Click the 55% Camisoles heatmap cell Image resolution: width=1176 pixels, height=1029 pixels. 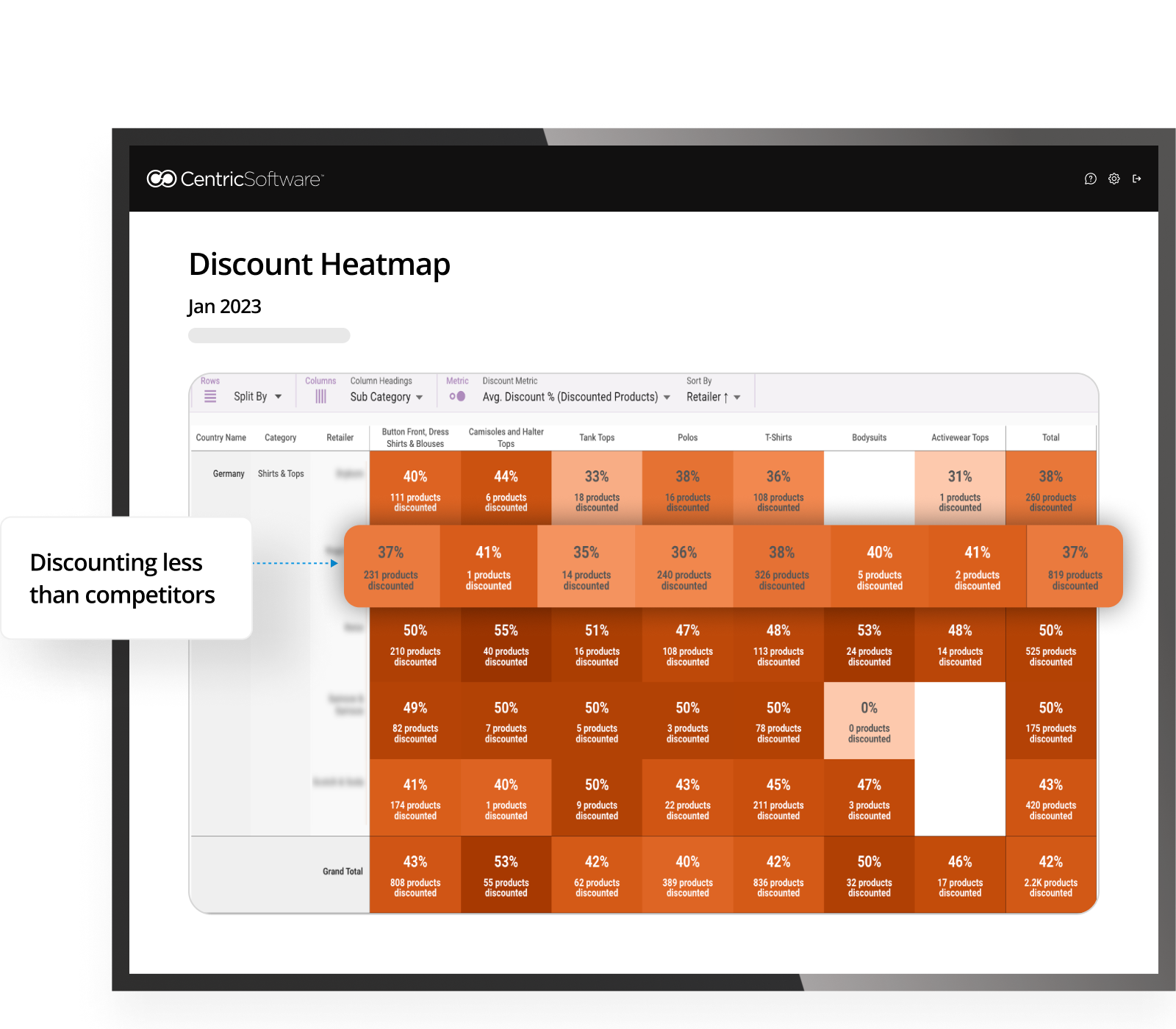[506, 644]
